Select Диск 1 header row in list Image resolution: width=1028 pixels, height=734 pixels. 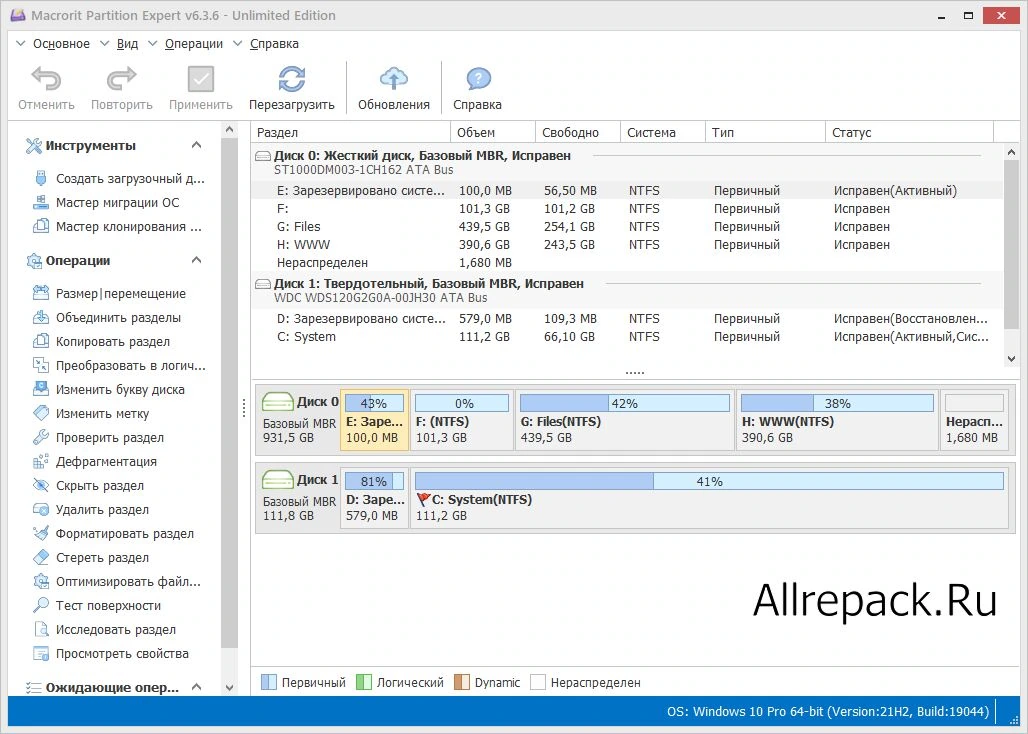[x=627, y=290]
